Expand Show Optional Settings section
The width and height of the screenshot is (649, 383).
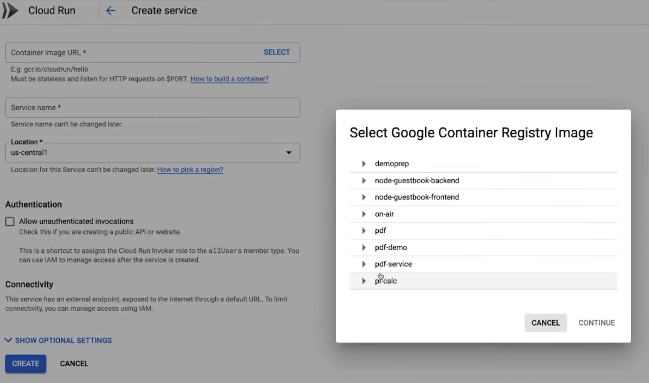[x=58, y=340]
